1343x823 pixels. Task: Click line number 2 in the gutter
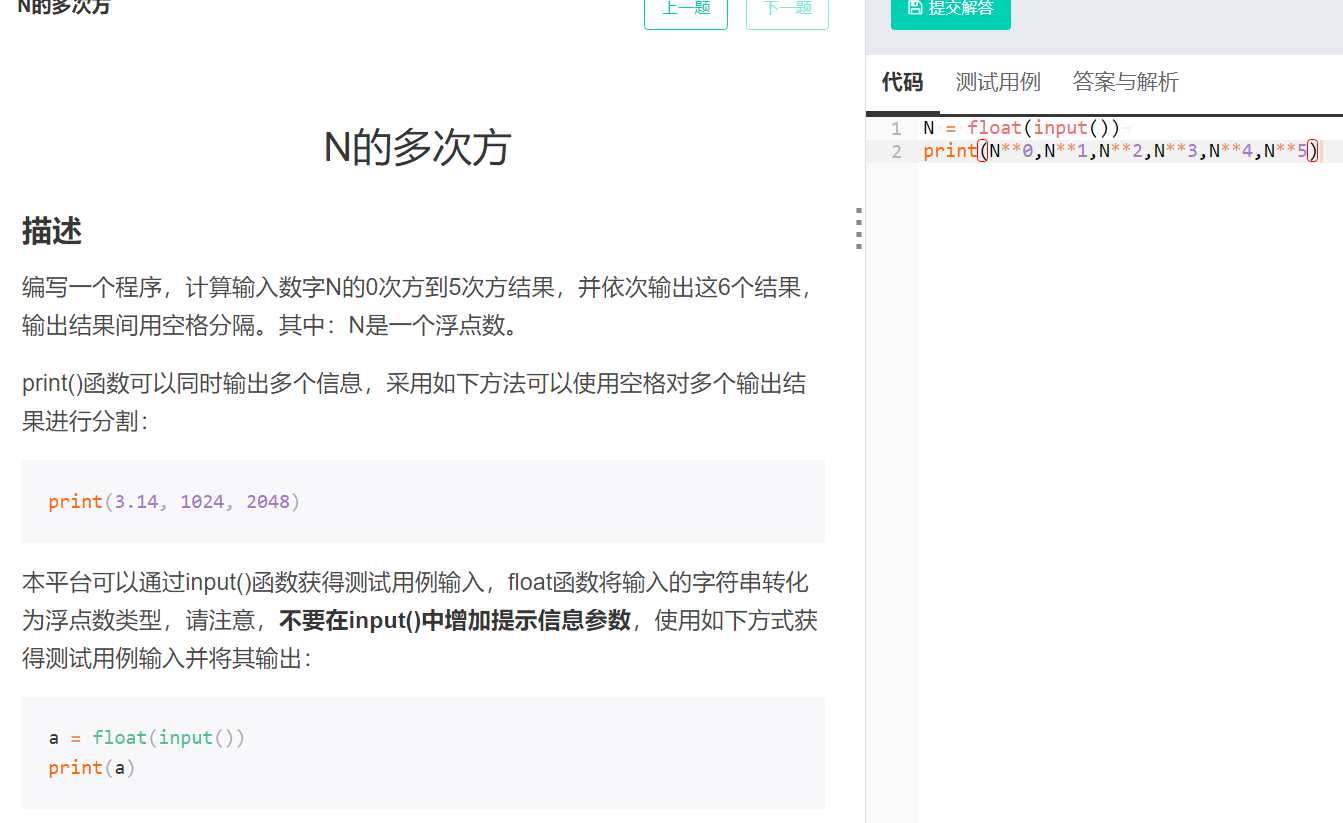pyautogui.click(x=896, y=151)
